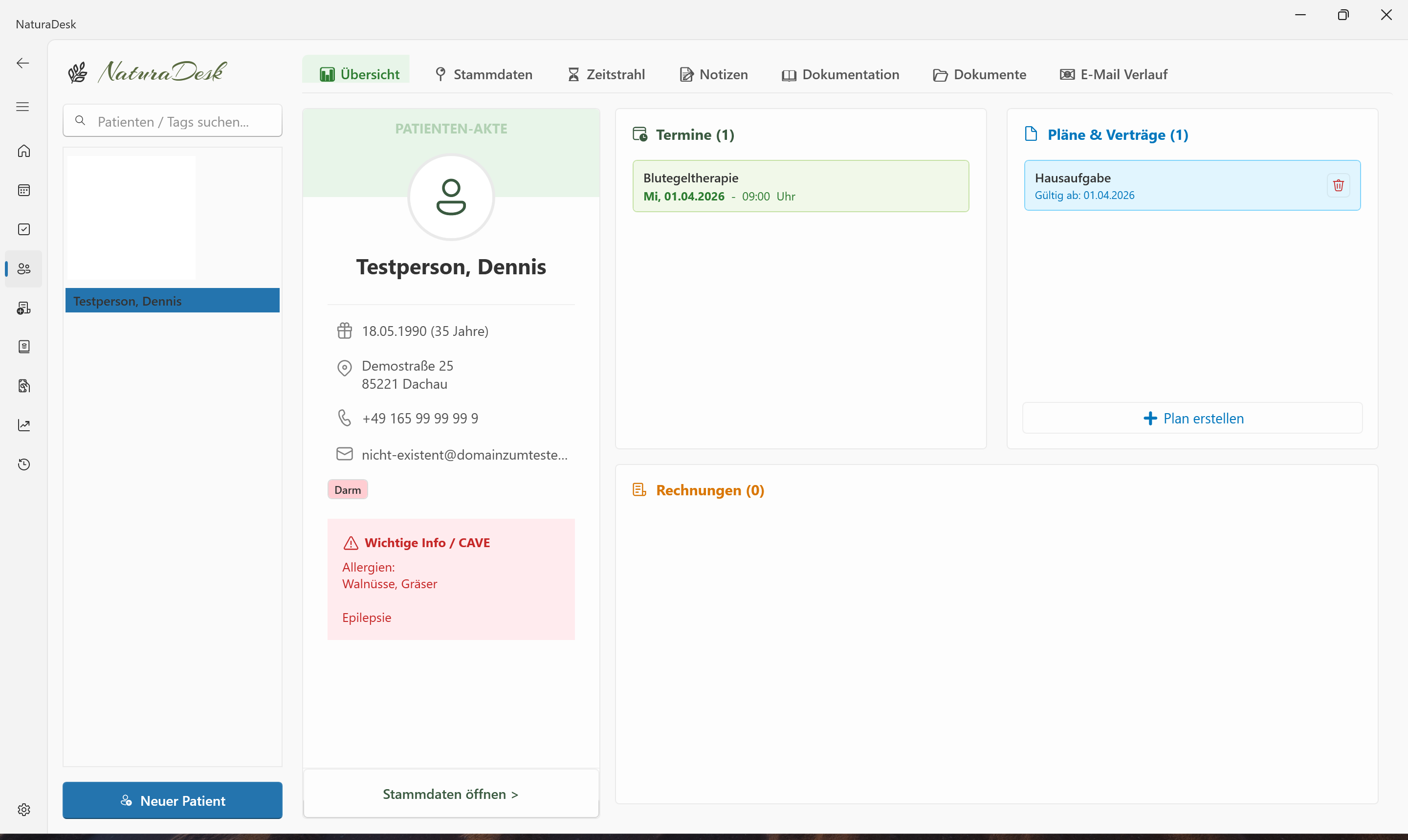Viewport: 1408px width, 840px height.
Task: Open settings gear in sidebar
Action: 24,809
